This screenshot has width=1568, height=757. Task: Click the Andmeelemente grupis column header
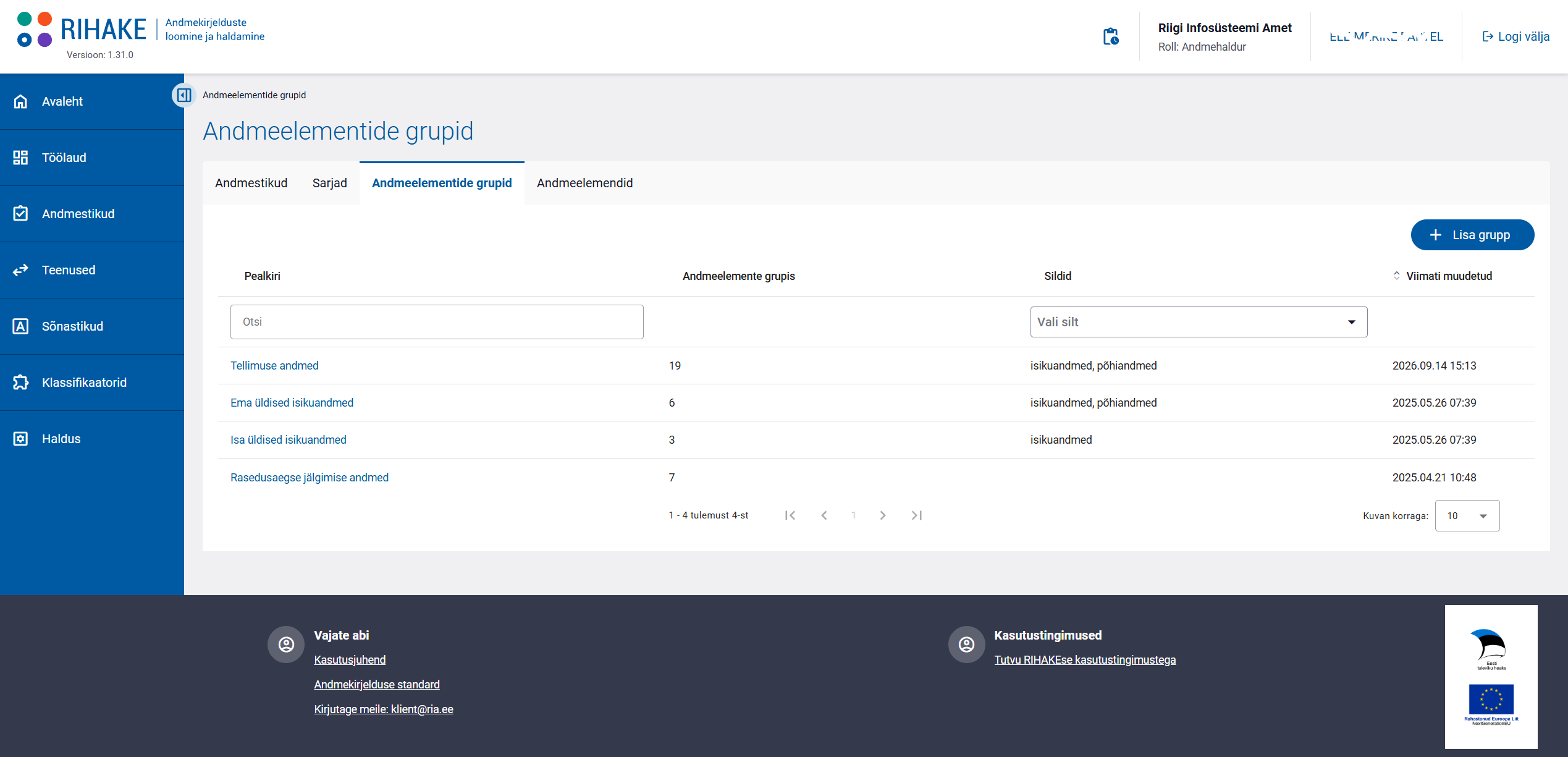click(x=738, y=276)
